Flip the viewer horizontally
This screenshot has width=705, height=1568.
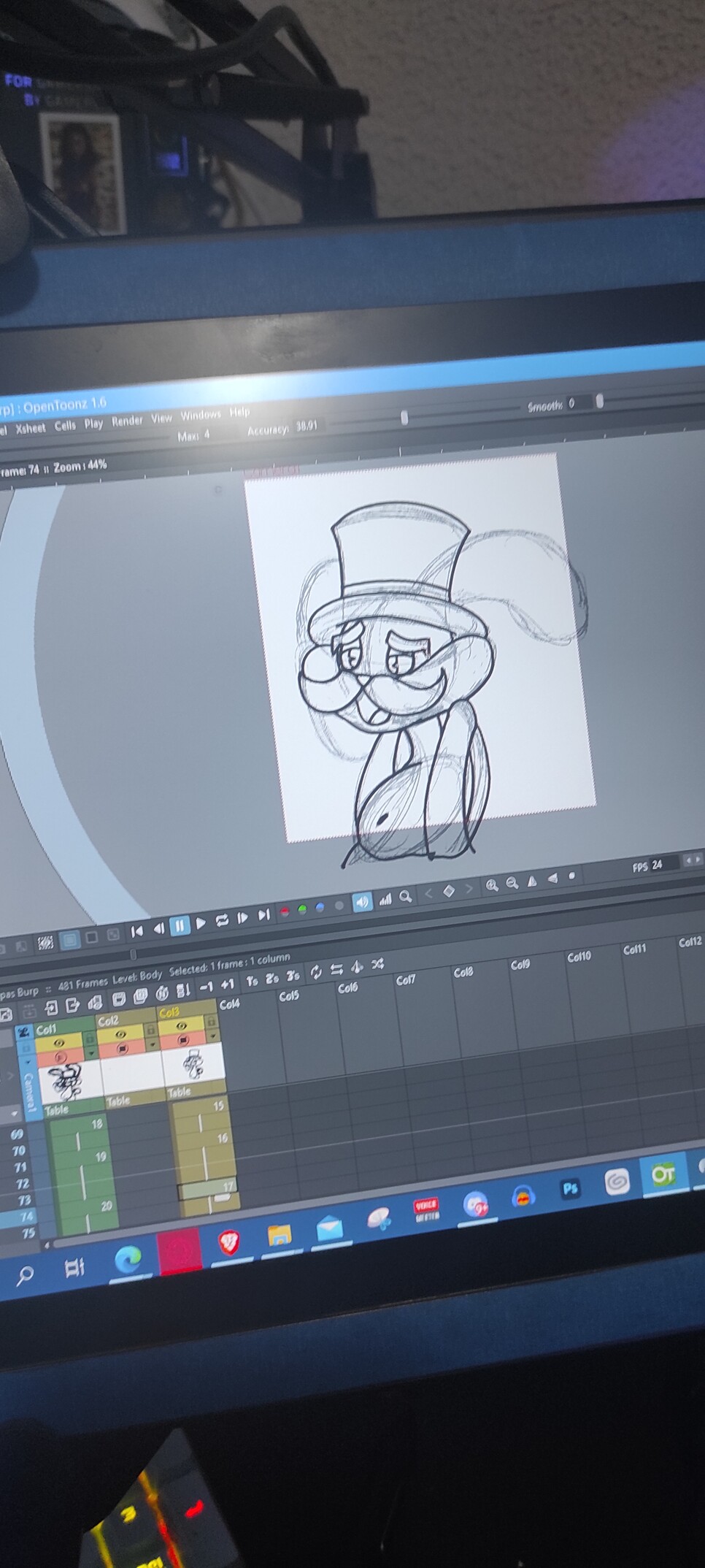532,881
